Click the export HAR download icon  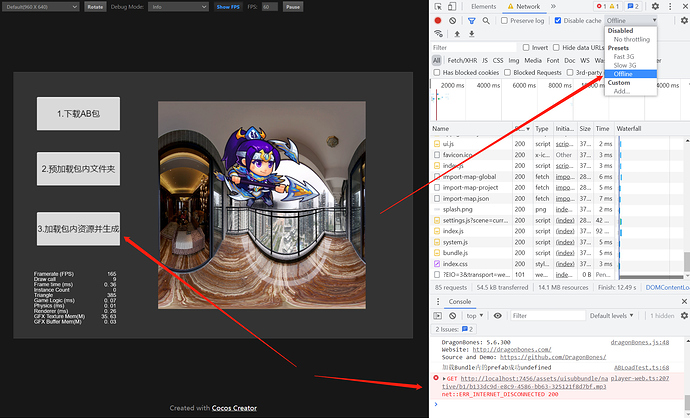(472, 33)
